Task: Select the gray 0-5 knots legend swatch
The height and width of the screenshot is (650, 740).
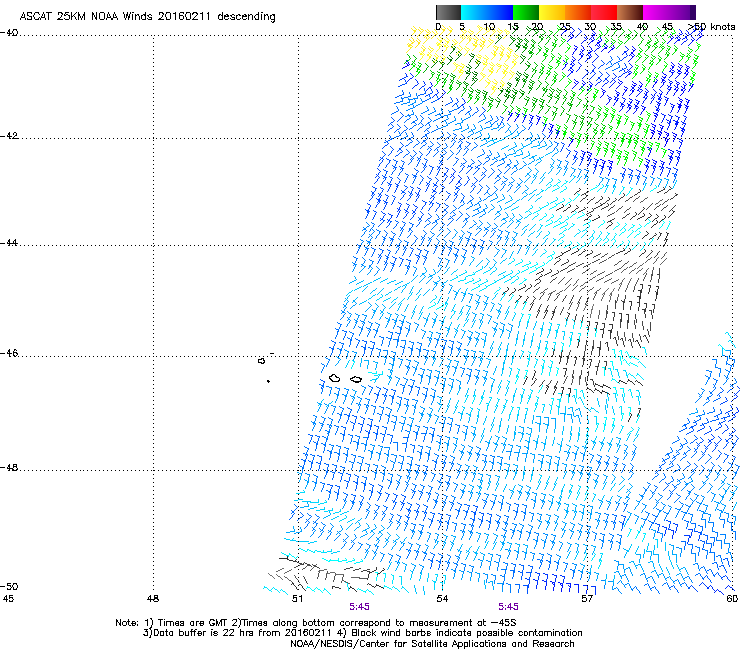Action: click(448, 12)
